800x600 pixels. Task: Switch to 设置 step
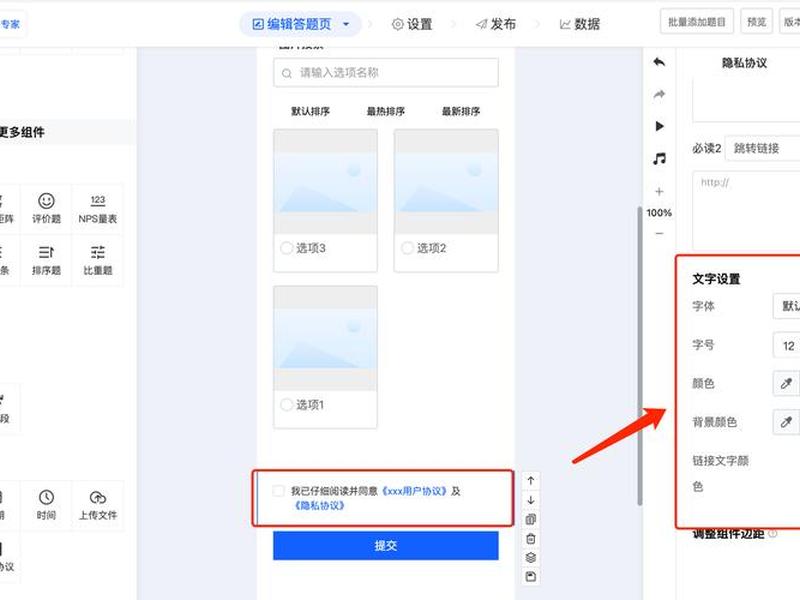point(412,24)
